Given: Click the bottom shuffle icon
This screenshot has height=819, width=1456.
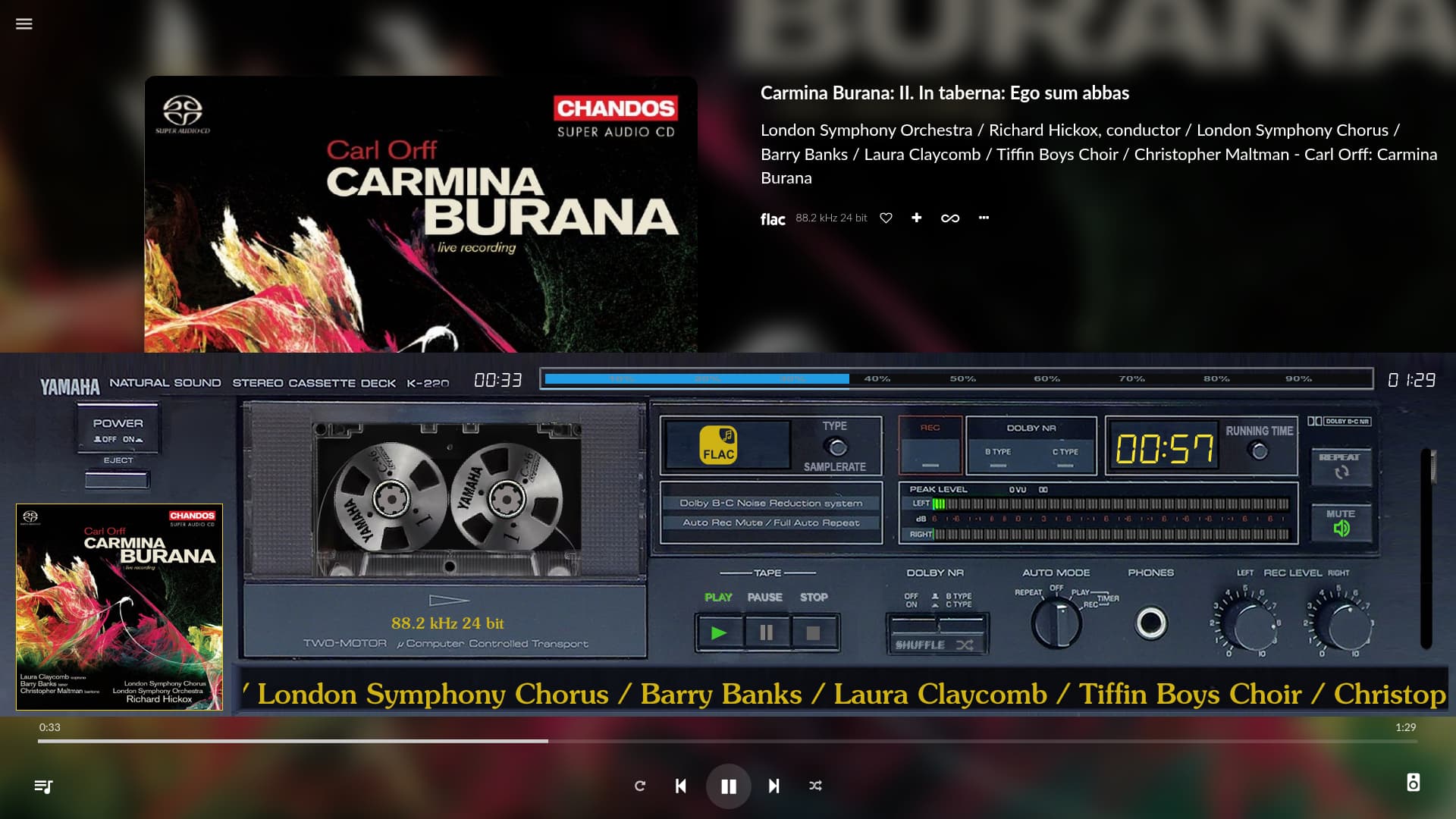Looking at the screenshot, I should 815,786.
